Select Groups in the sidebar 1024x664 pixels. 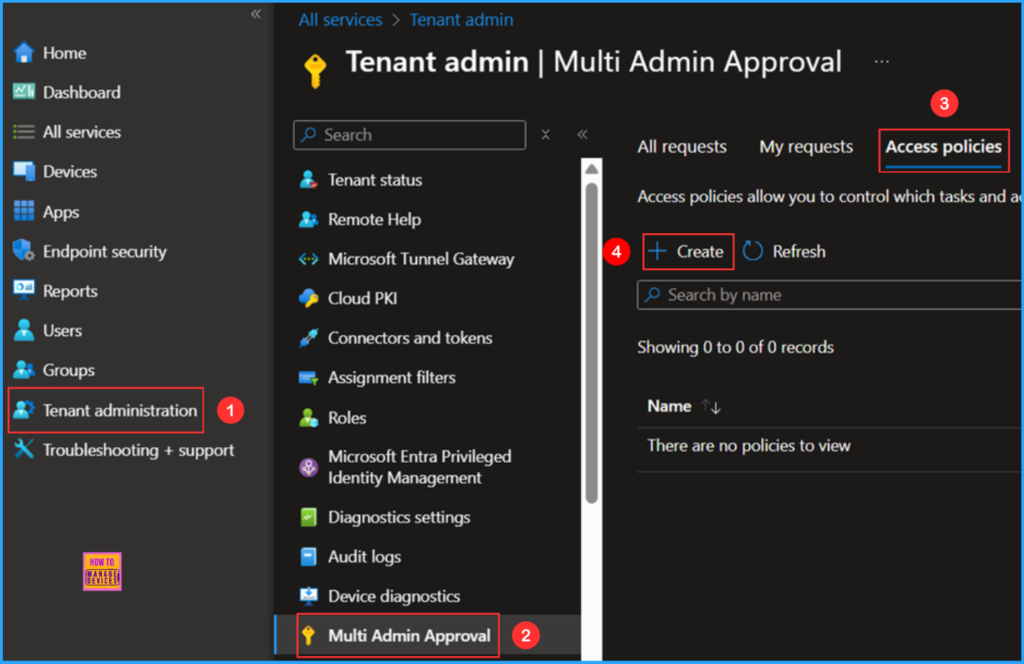pos(70,370)
